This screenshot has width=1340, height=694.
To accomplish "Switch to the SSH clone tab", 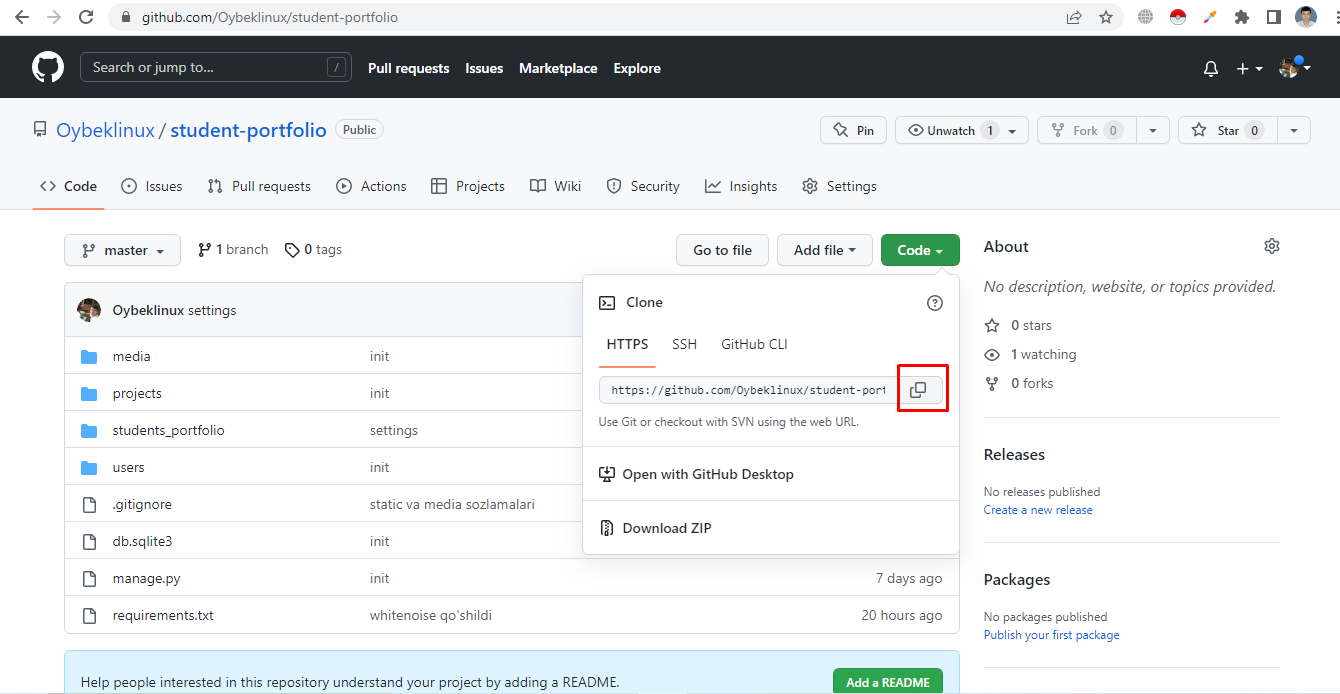I will pyautogui.click(x=684, y=344).
